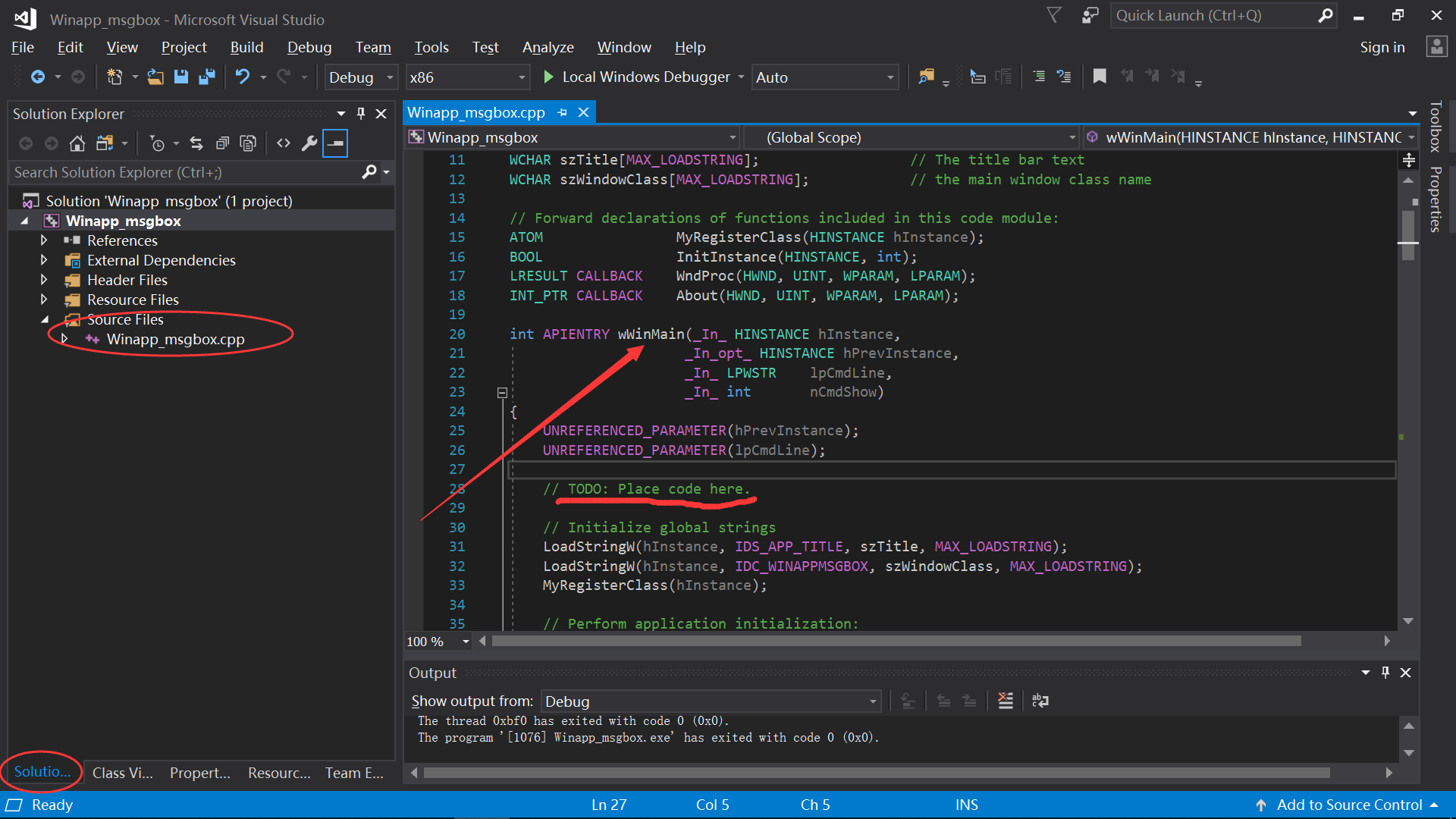Switch to the Resource View tab
Screen dimensions: 1456x819
point(279,773)
